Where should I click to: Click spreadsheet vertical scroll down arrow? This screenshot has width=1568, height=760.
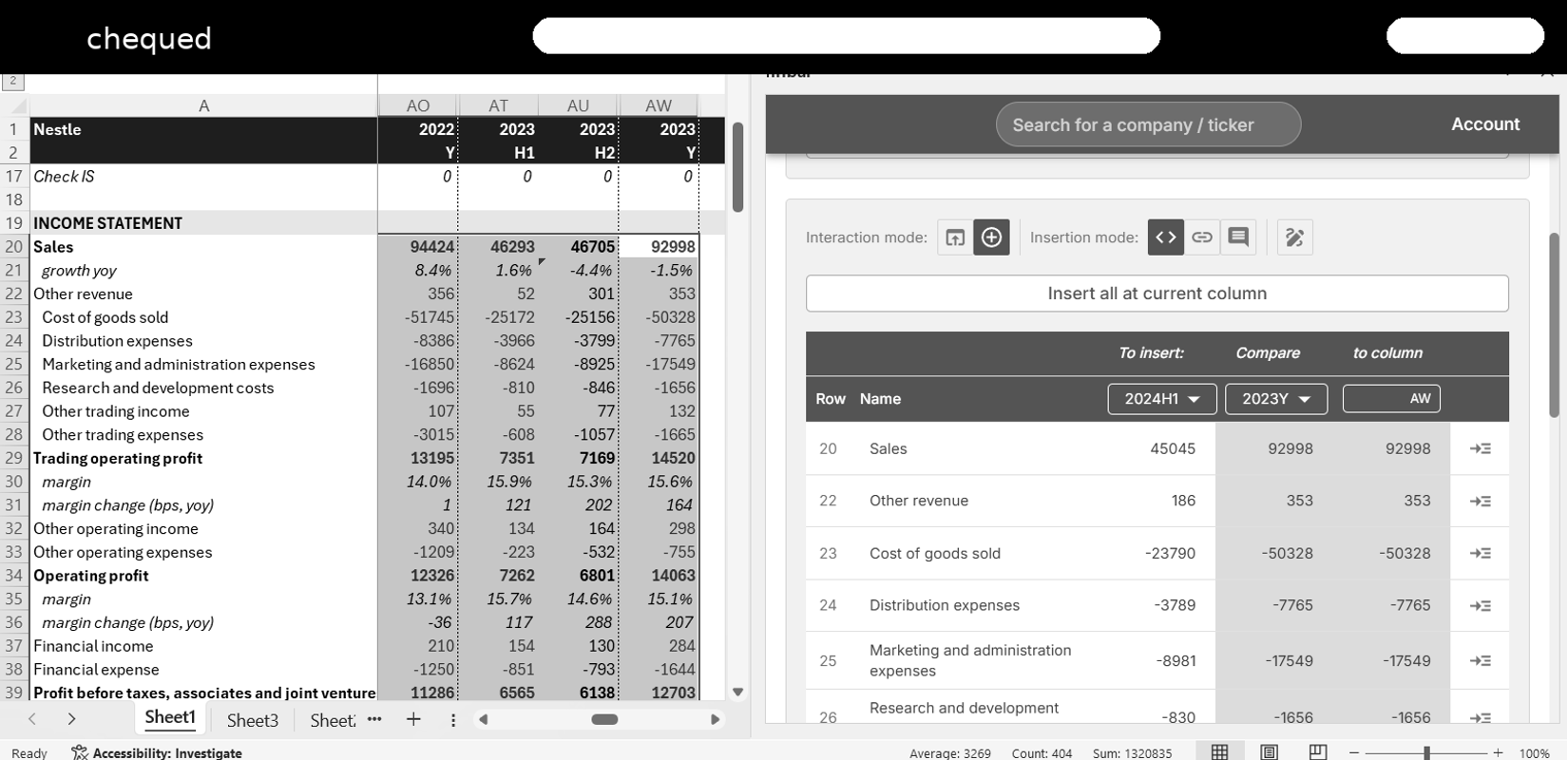coord(738,693)
